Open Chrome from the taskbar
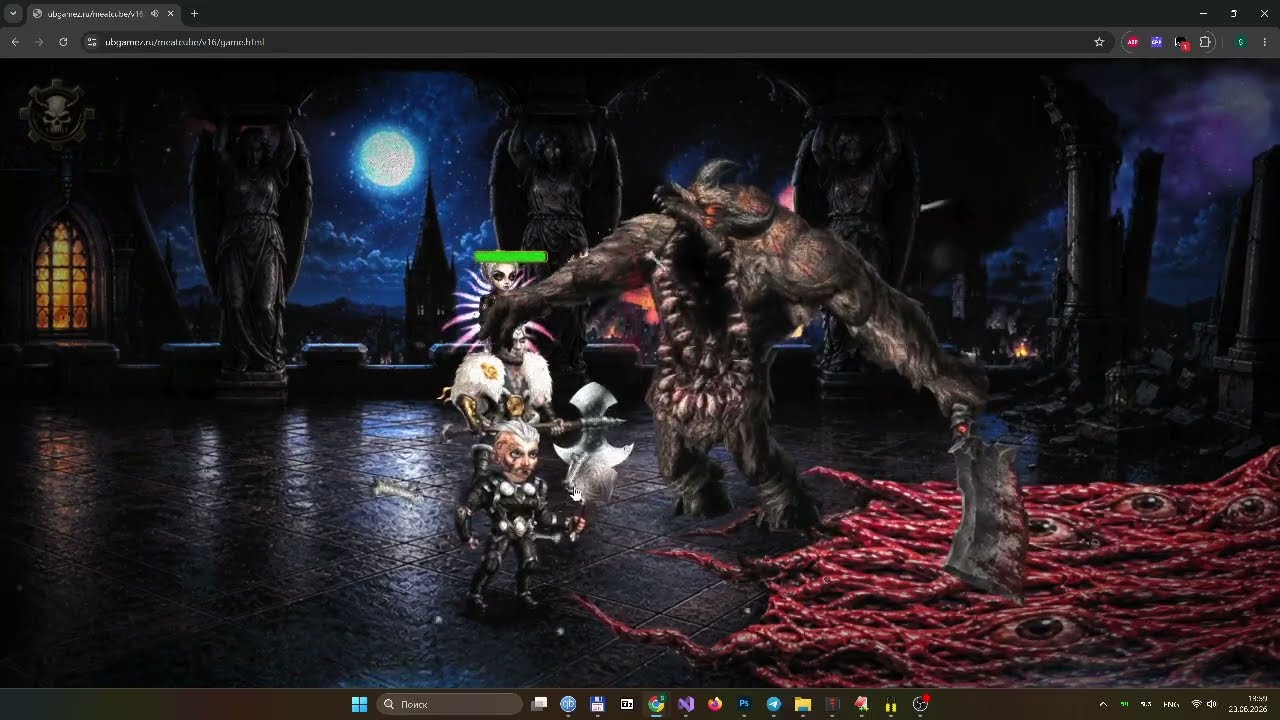1280x720 pixels. pos(656,704)
